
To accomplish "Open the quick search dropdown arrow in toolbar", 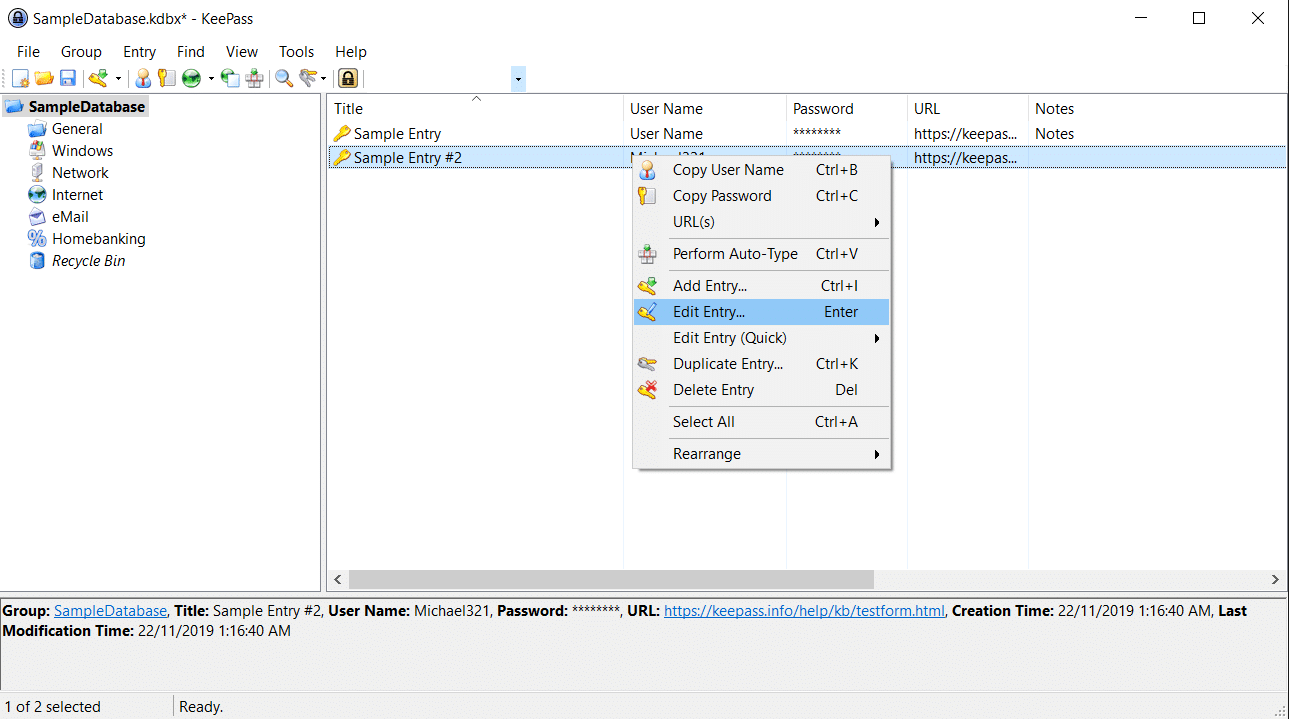I will click(518, 78).
